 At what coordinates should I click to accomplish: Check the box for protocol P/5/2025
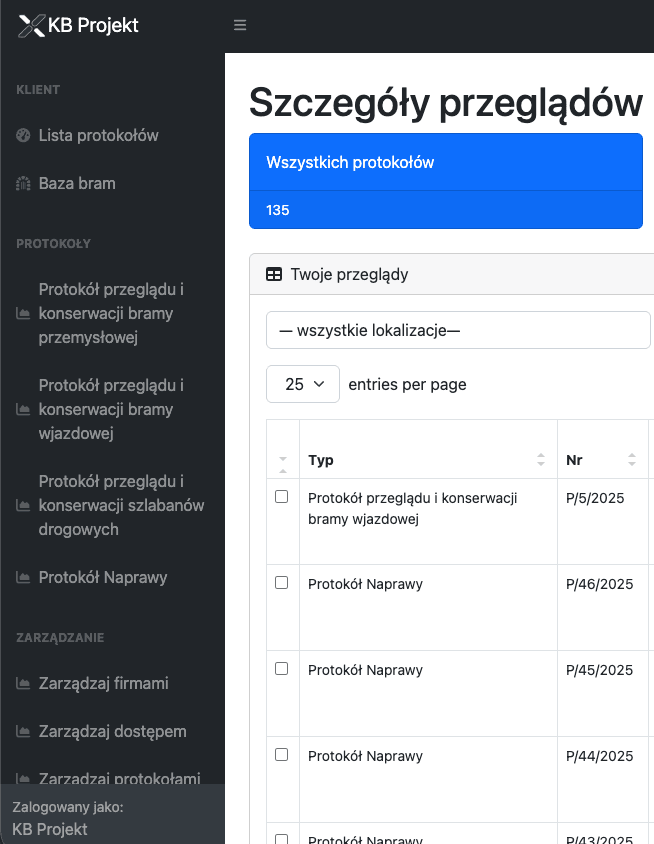[x=281, y=497]
